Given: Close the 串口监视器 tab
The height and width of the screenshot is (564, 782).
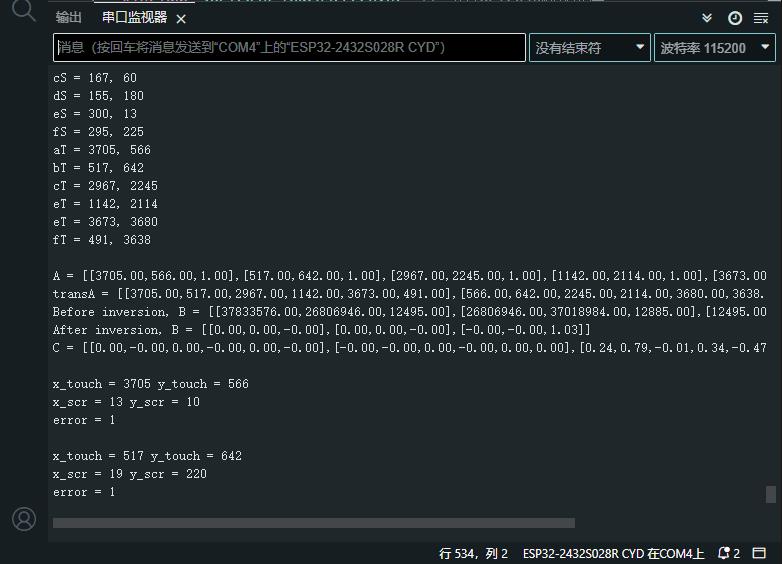Looking at the screenshot, I should (181, 19).
